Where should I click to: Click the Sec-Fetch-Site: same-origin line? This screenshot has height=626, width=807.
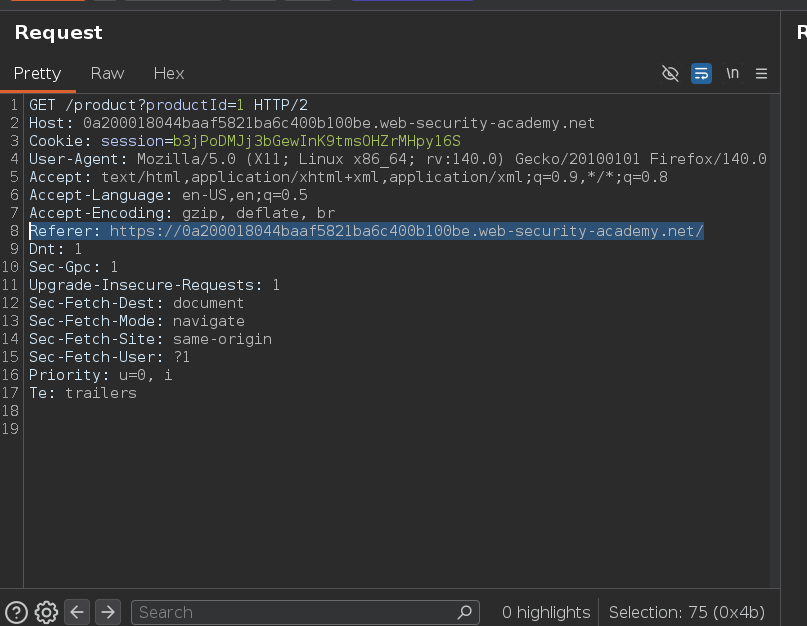[150, 339]
